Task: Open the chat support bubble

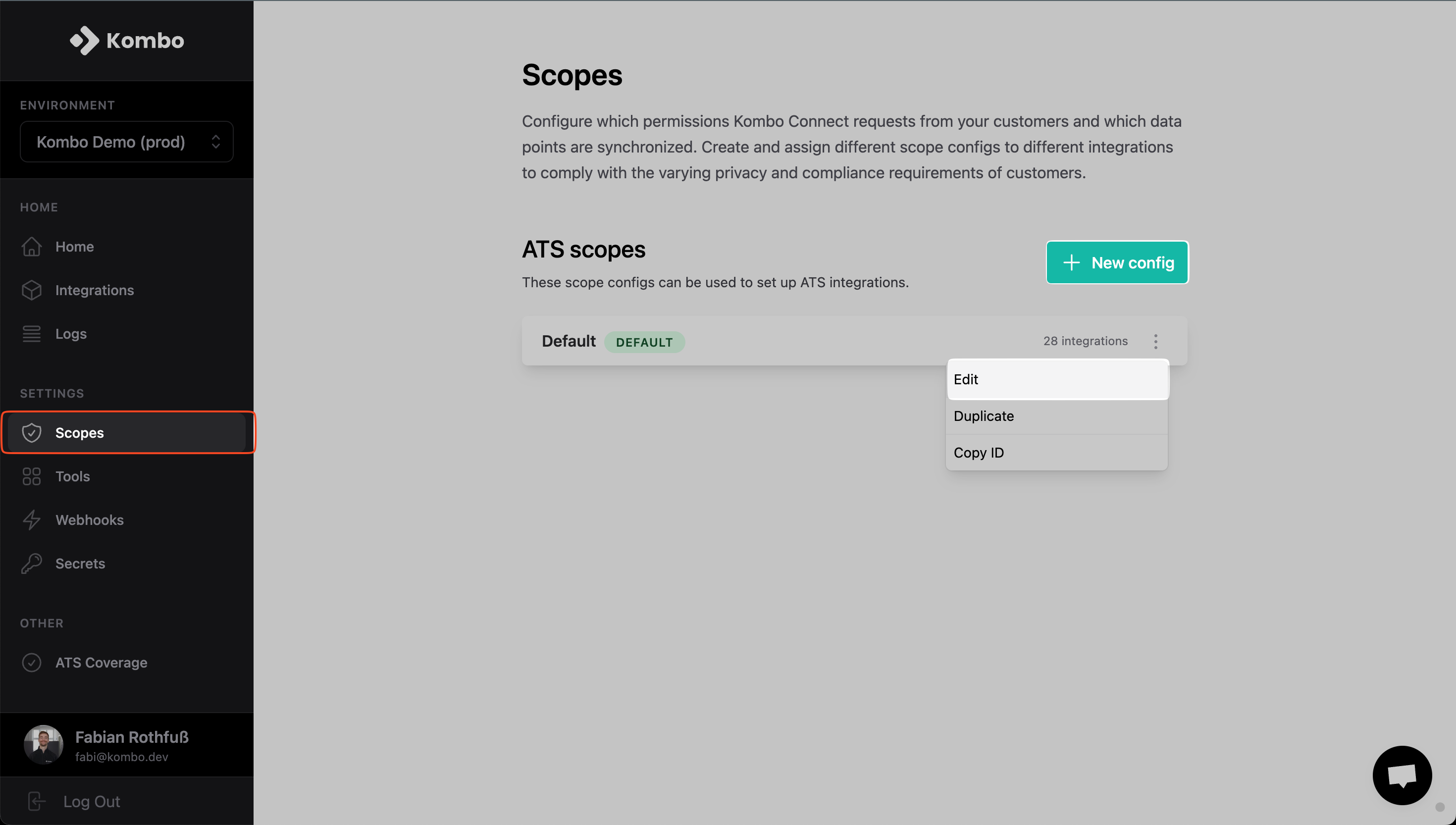Action: [1402, 775]
